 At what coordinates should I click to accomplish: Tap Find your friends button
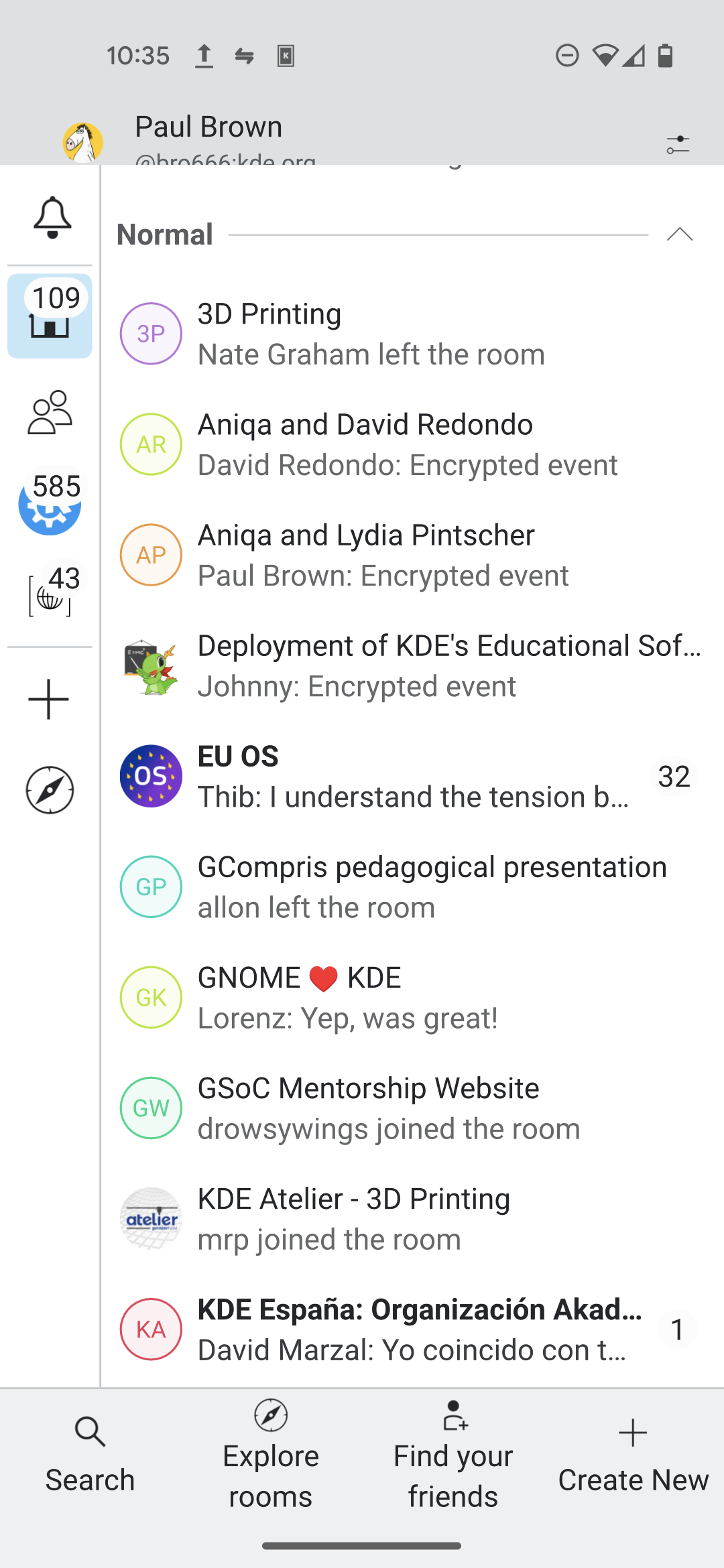(x=453, y=1455)
